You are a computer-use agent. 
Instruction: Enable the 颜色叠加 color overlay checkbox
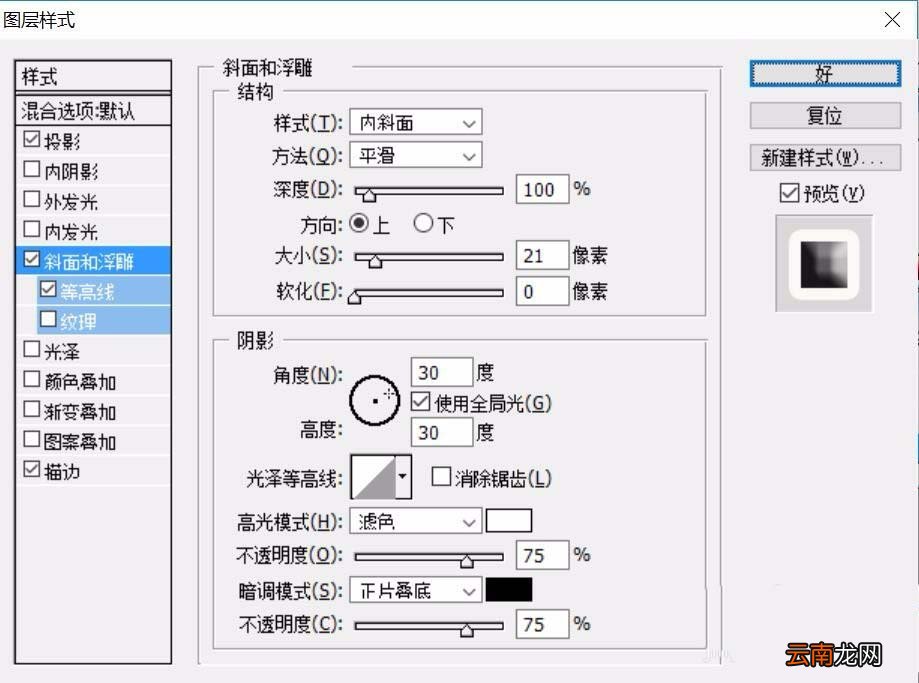click(x=31, y=379)
